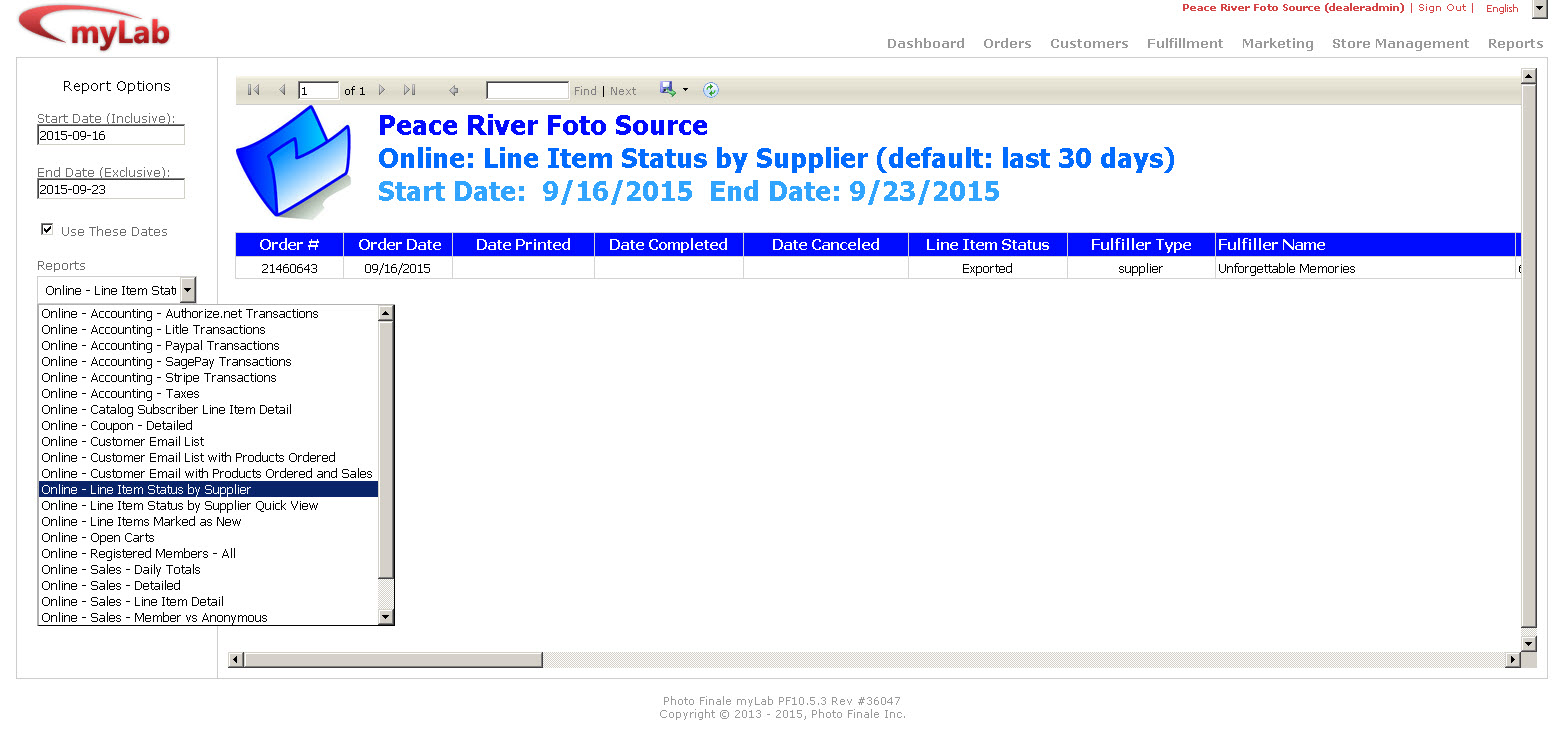1556x732 pixels.
Task: Click Order Date column header
Action: point(399,244)
